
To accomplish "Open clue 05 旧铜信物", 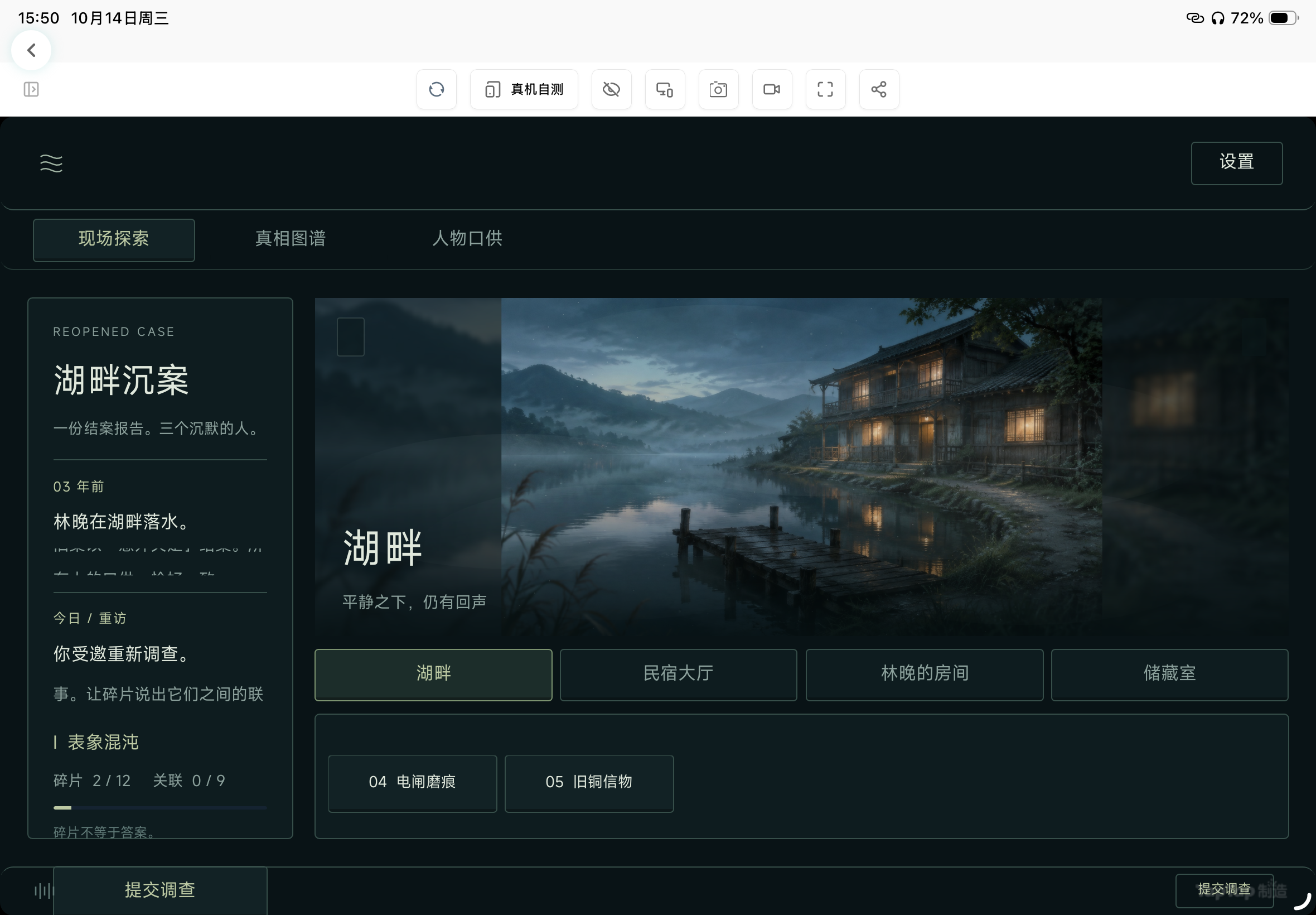I will 589,784.
